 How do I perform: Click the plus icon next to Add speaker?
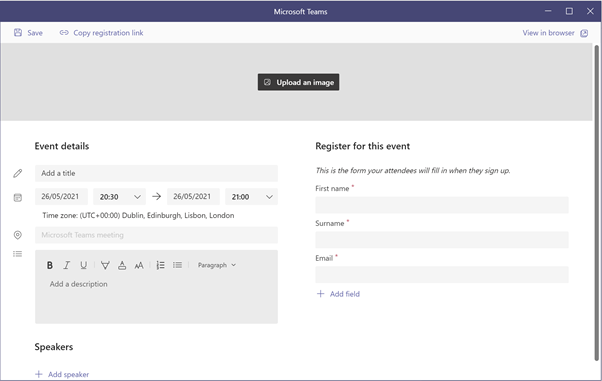[38, 374]
